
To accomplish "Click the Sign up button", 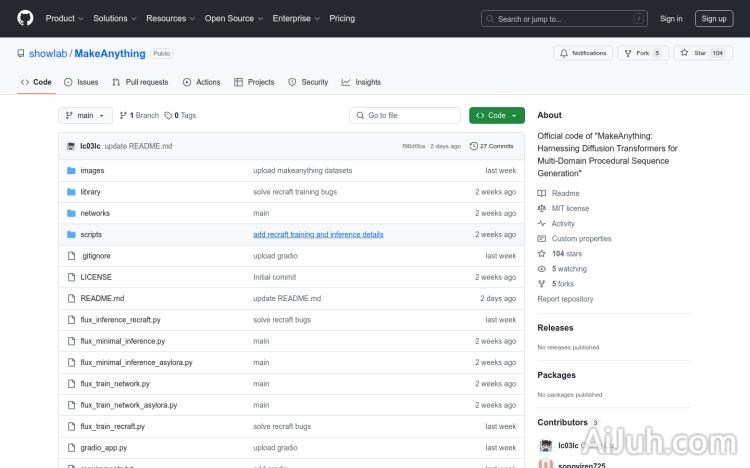I will 714,18.
